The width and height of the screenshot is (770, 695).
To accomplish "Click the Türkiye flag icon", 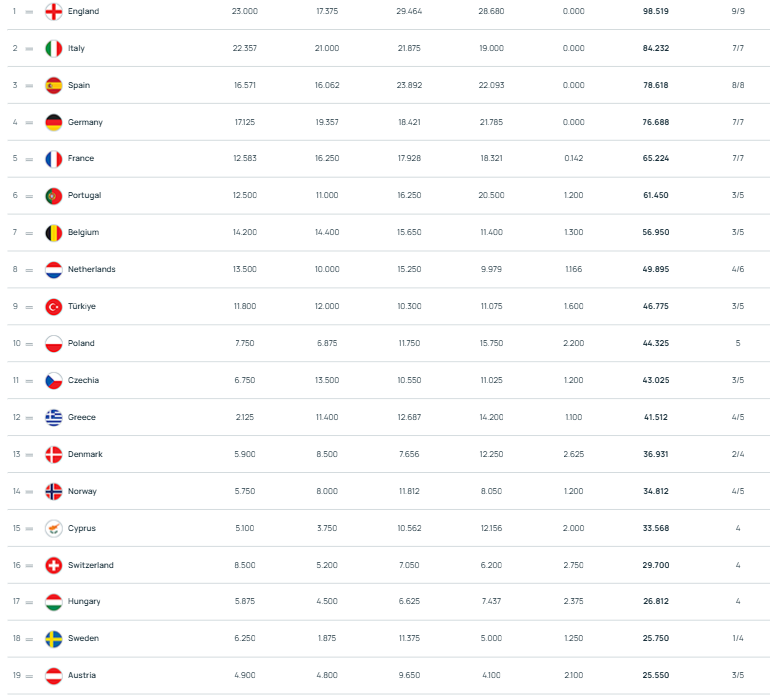I will tap(54, 306).
